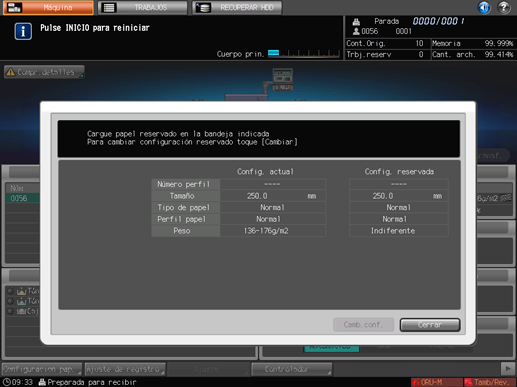Viewport: 517px width, 387px height.
Task: Open the TRABAJOS tab
Action: (143, 7)
